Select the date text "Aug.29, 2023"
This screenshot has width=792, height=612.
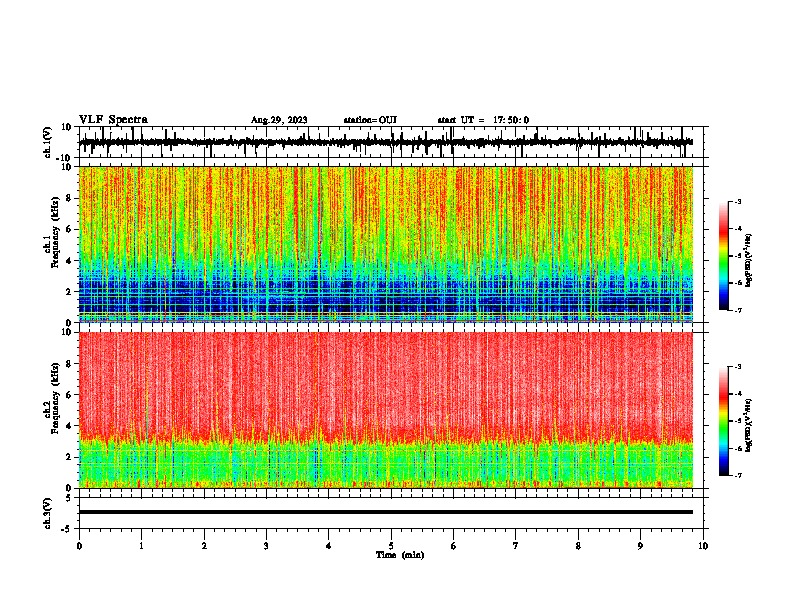coord(279,120)
